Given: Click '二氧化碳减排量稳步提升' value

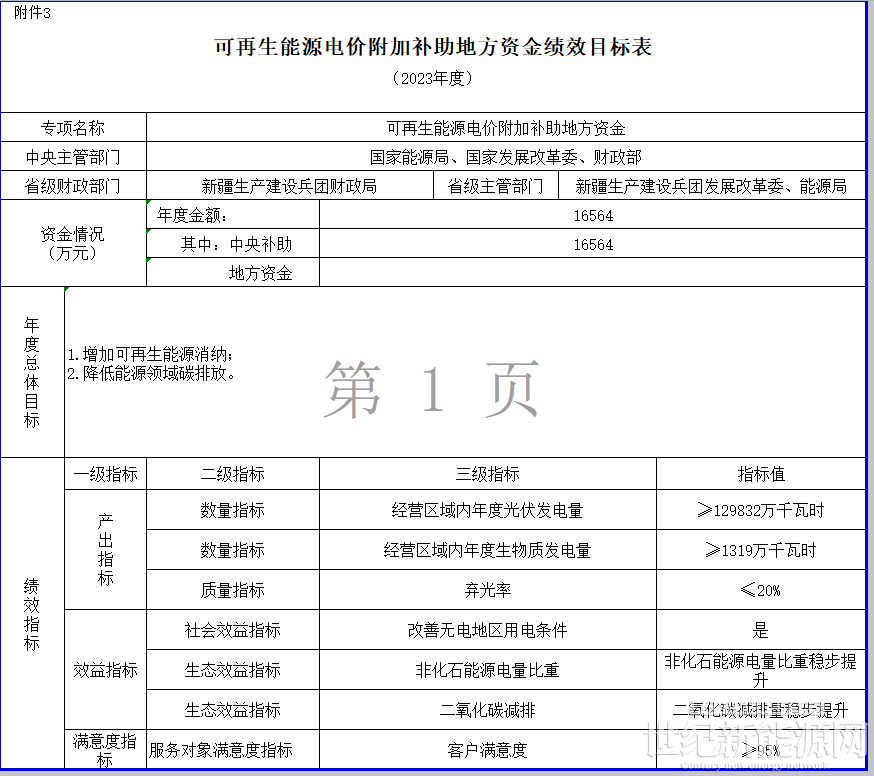Looking at the screenshot, I should pyautogui.click(x=761, y=710).
